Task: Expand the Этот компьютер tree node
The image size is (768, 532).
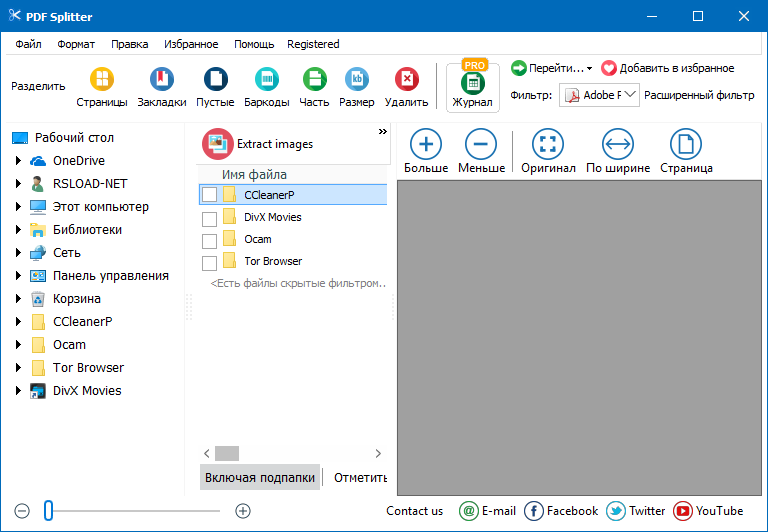Action: (17, 207)
